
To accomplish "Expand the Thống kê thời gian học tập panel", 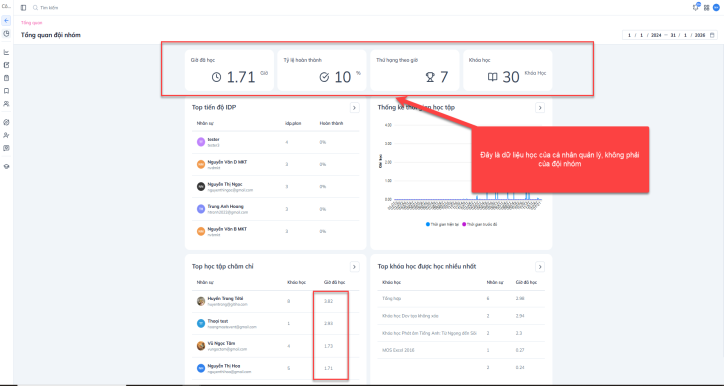I will pos(540,108).
